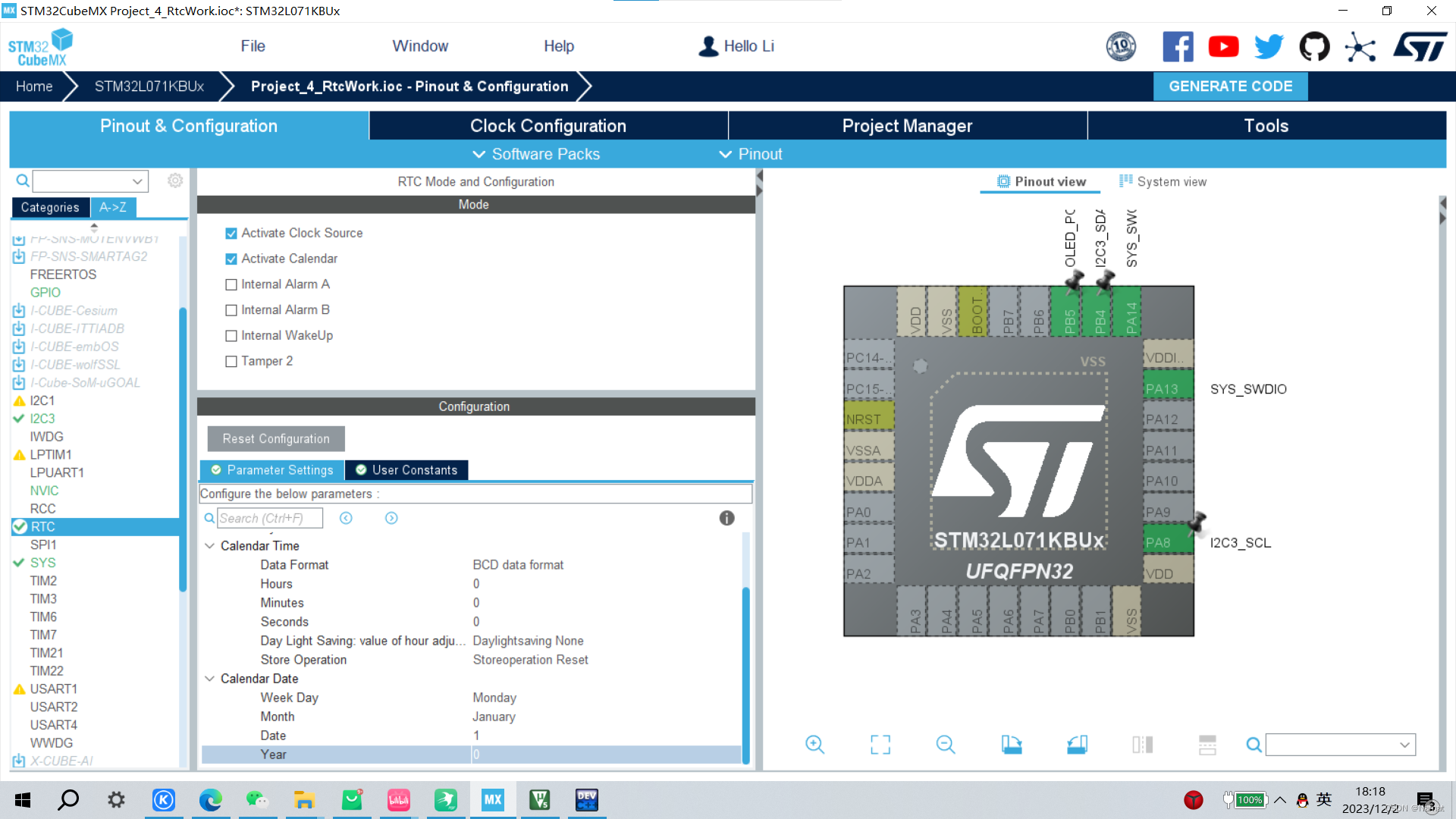Click the fit to screen icon

coord(879,744)
